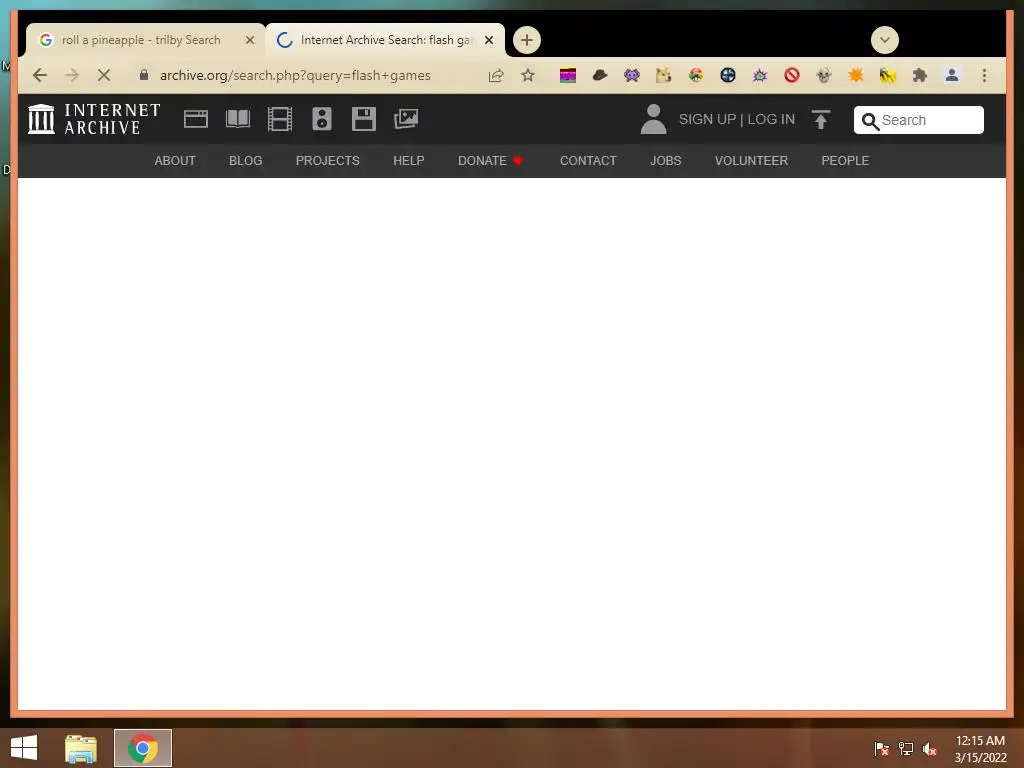
Task: Go to the ABOUT page
Action: click(175, 161)
